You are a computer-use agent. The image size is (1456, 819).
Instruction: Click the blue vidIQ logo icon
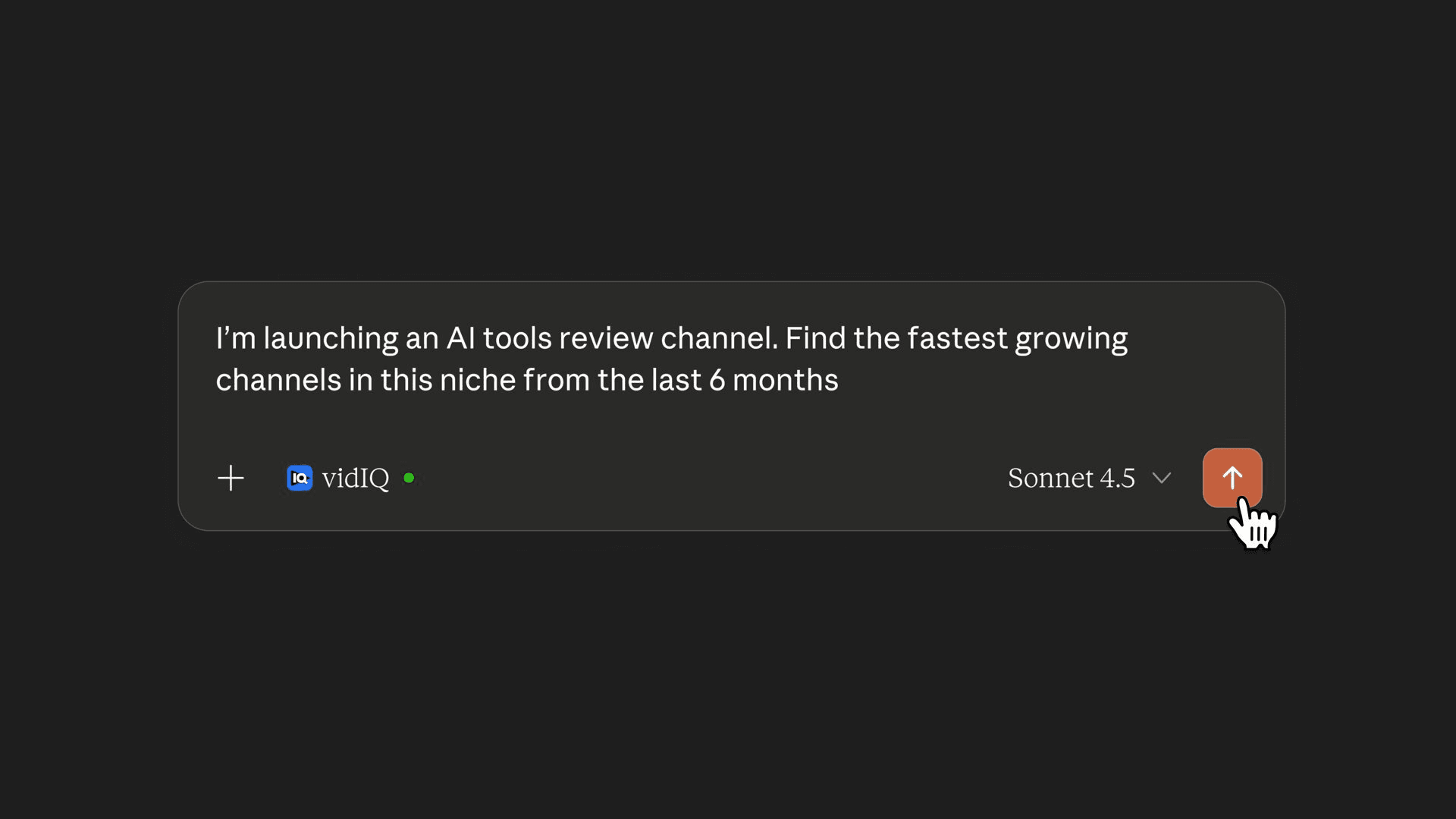tap(300, 479)
